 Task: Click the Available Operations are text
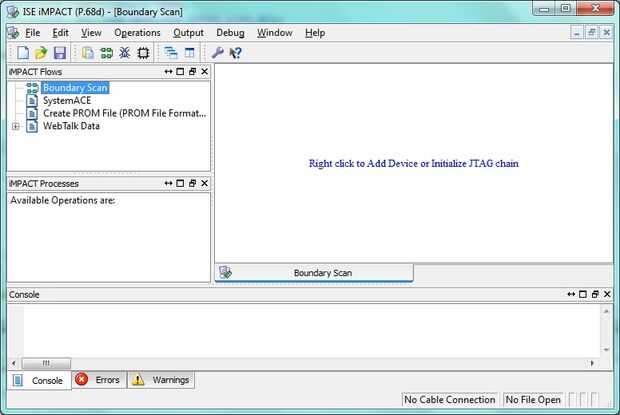pyautogui.click(x=62, y=200)
